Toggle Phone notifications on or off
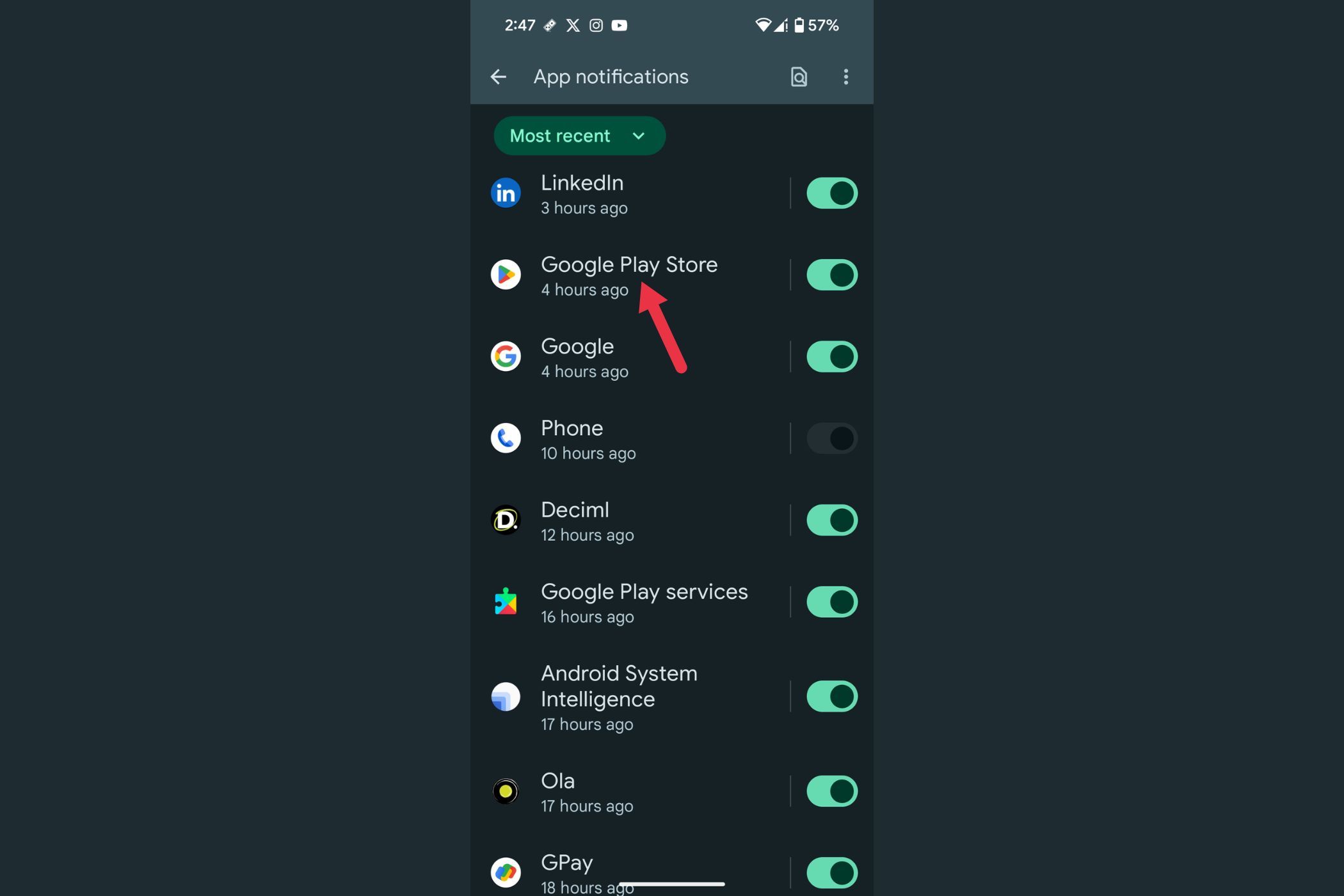This screenshot has width=1344, height=896. pyautogui.click(x=832, y=439)
